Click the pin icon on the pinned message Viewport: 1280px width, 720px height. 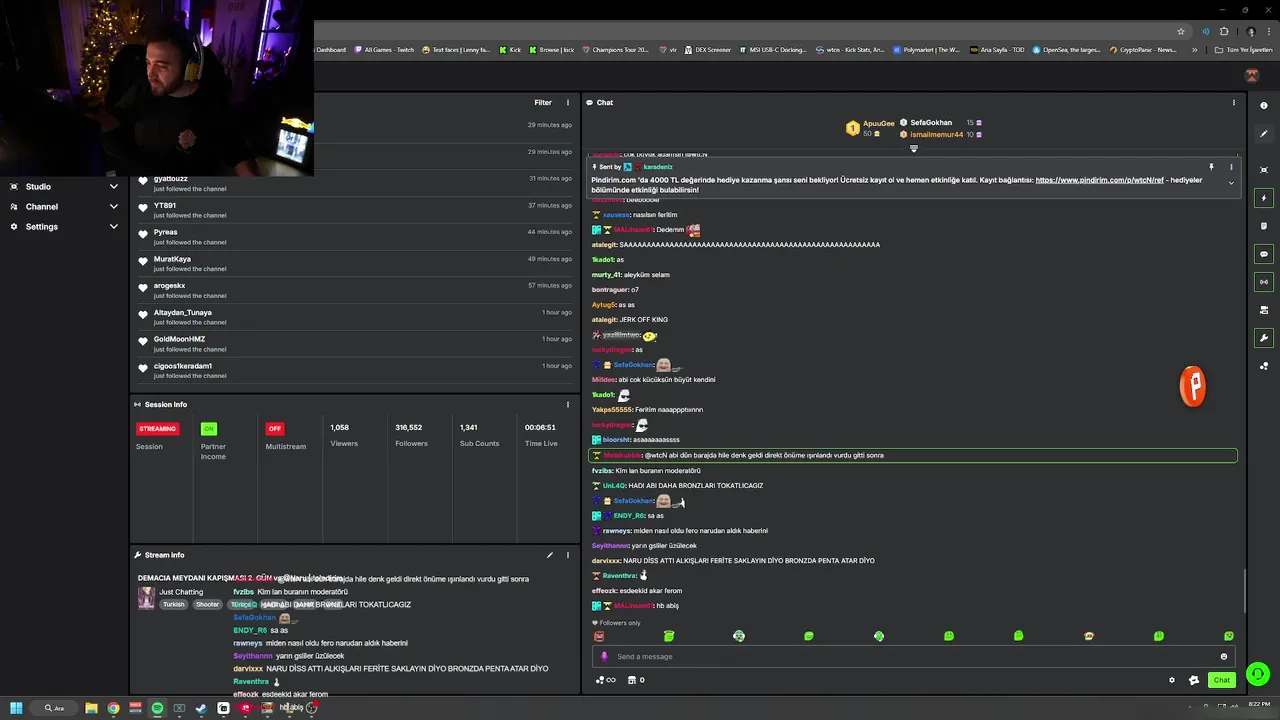[x=1211, y=167]
